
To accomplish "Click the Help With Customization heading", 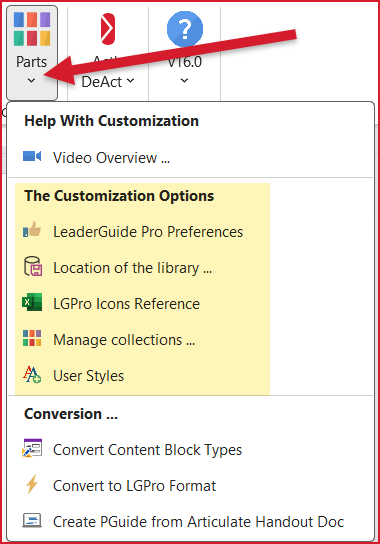I will pyautogui.click(x=111, y=121).
